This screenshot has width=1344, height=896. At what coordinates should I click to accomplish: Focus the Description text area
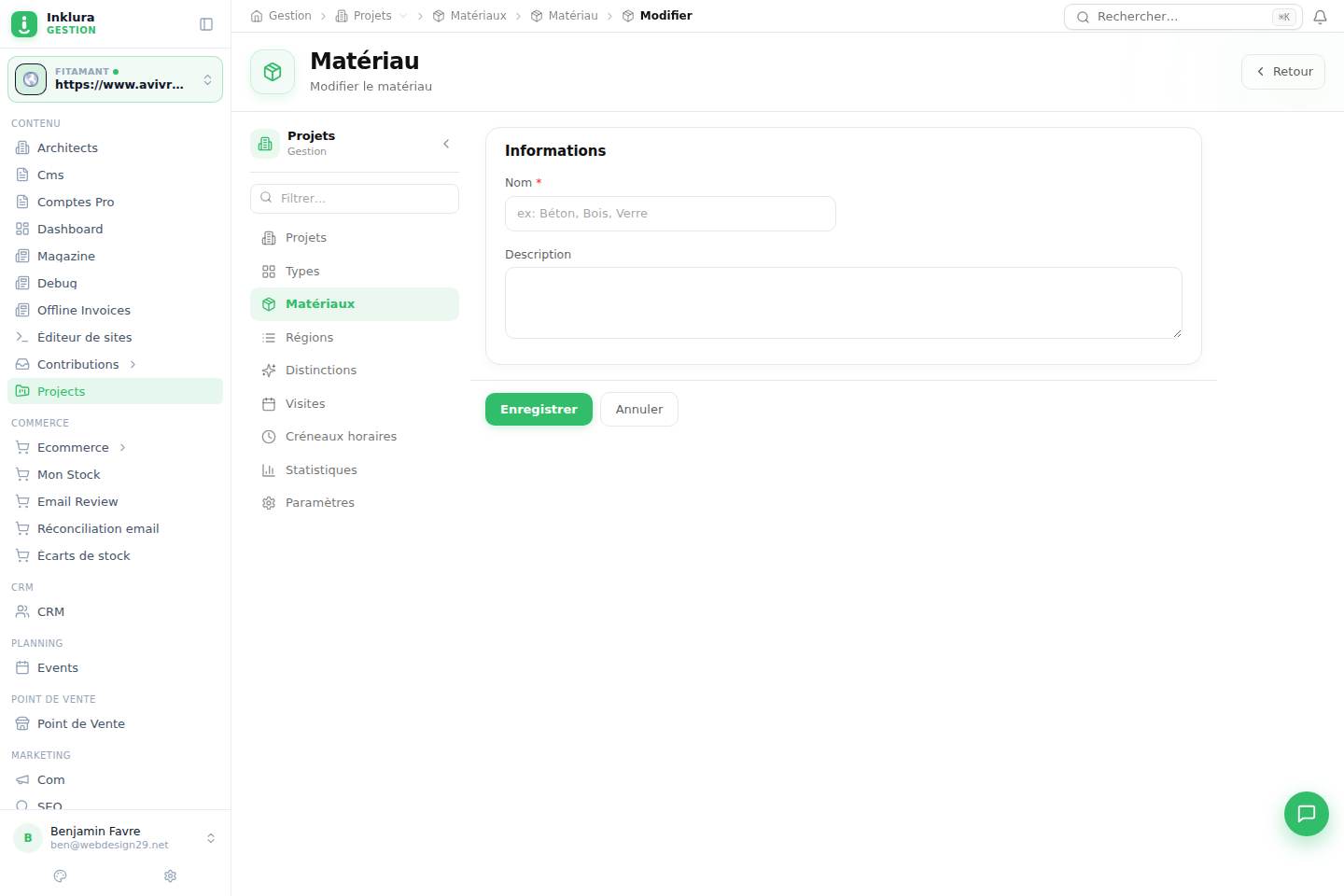point(844,302)
